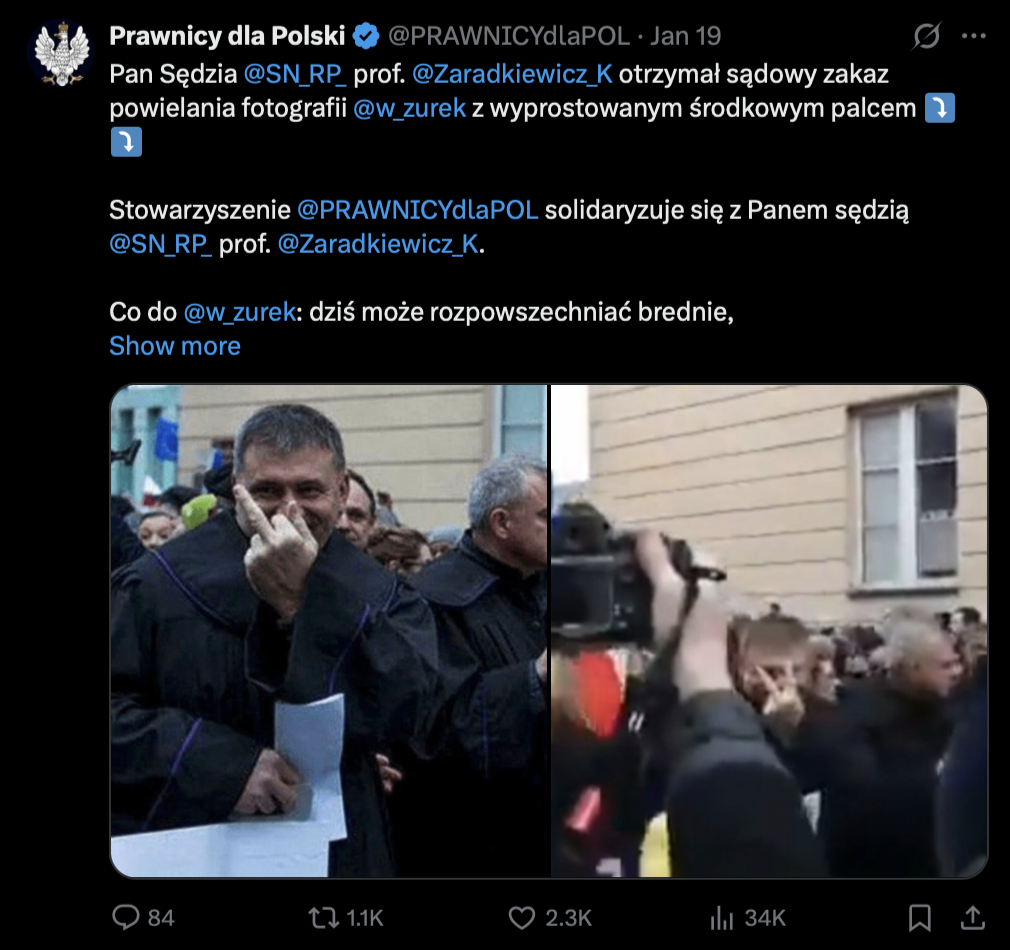1010x950 pixels.
Task: Bookmark this post
Action: pyautogui.click(x=919, y=917)
